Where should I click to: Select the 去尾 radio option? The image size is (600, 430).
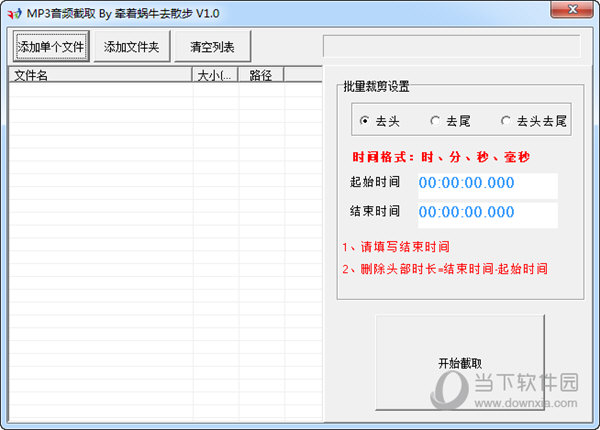click(x=450, y=121)
